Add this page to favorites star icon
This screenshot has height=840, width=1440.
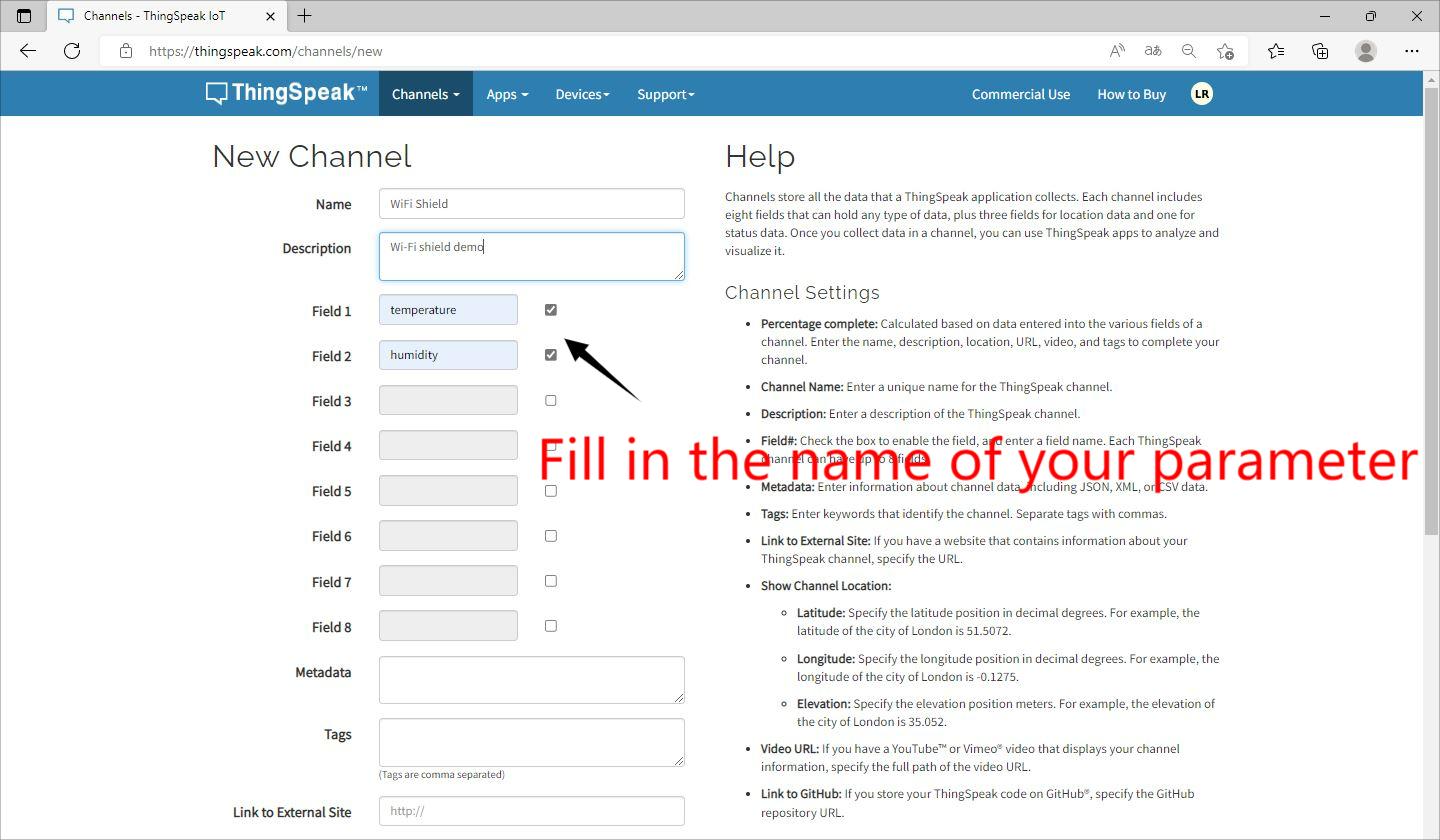click(x=1225, y=51)
